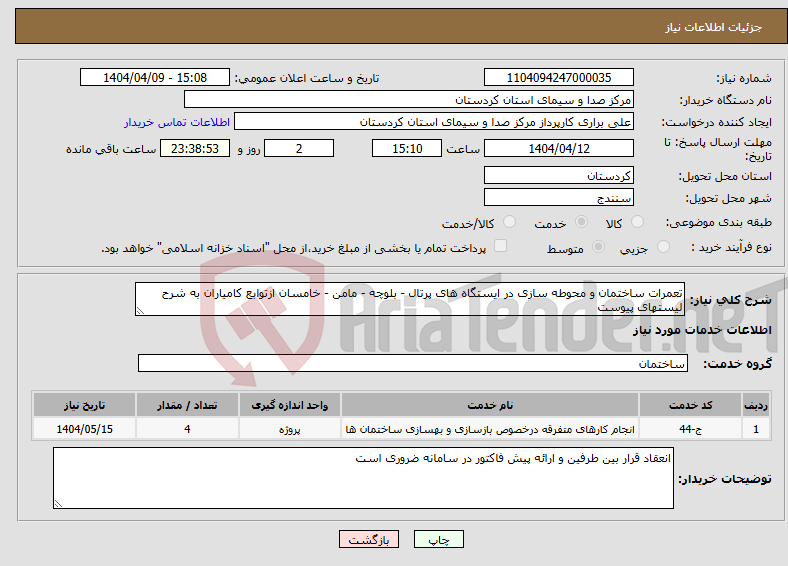The height and width of the screenshot is (566, 788).
Task: Click the نام خدمت column header
Action: [490, 405]
